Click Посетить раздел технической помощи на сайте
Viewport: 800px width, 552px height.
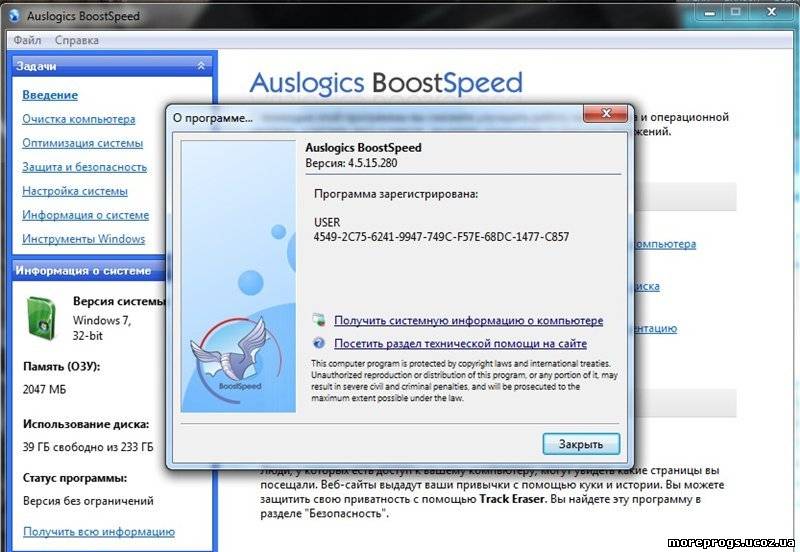click(460, 343)
